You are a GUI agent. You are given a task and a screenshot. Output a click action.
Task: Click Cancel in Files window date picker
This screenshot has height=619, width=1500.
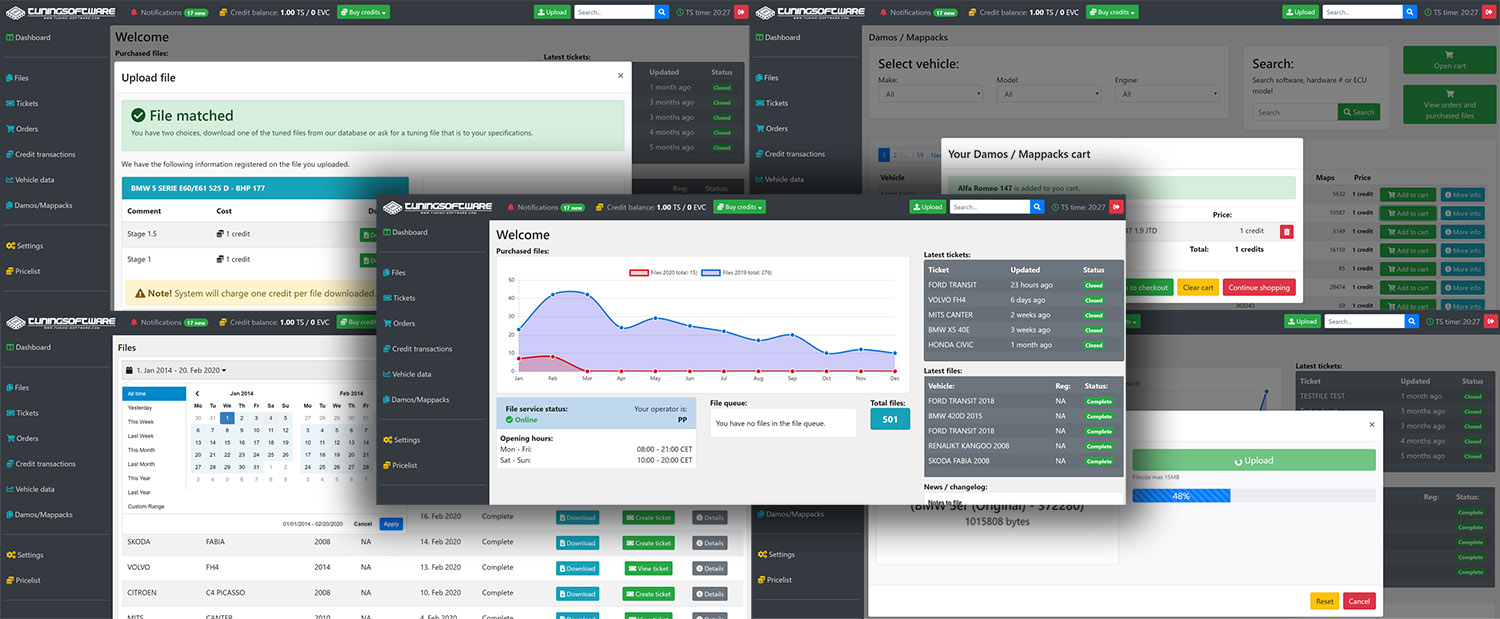pyautogui.click(x=363, y=524)
